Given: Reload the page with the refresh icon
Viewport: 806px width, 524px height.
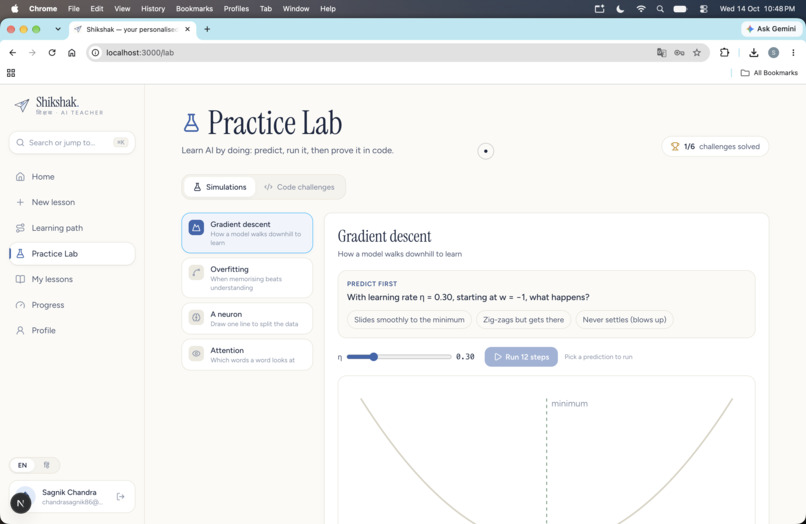Looking at the screenshot, I should point(52,52).
